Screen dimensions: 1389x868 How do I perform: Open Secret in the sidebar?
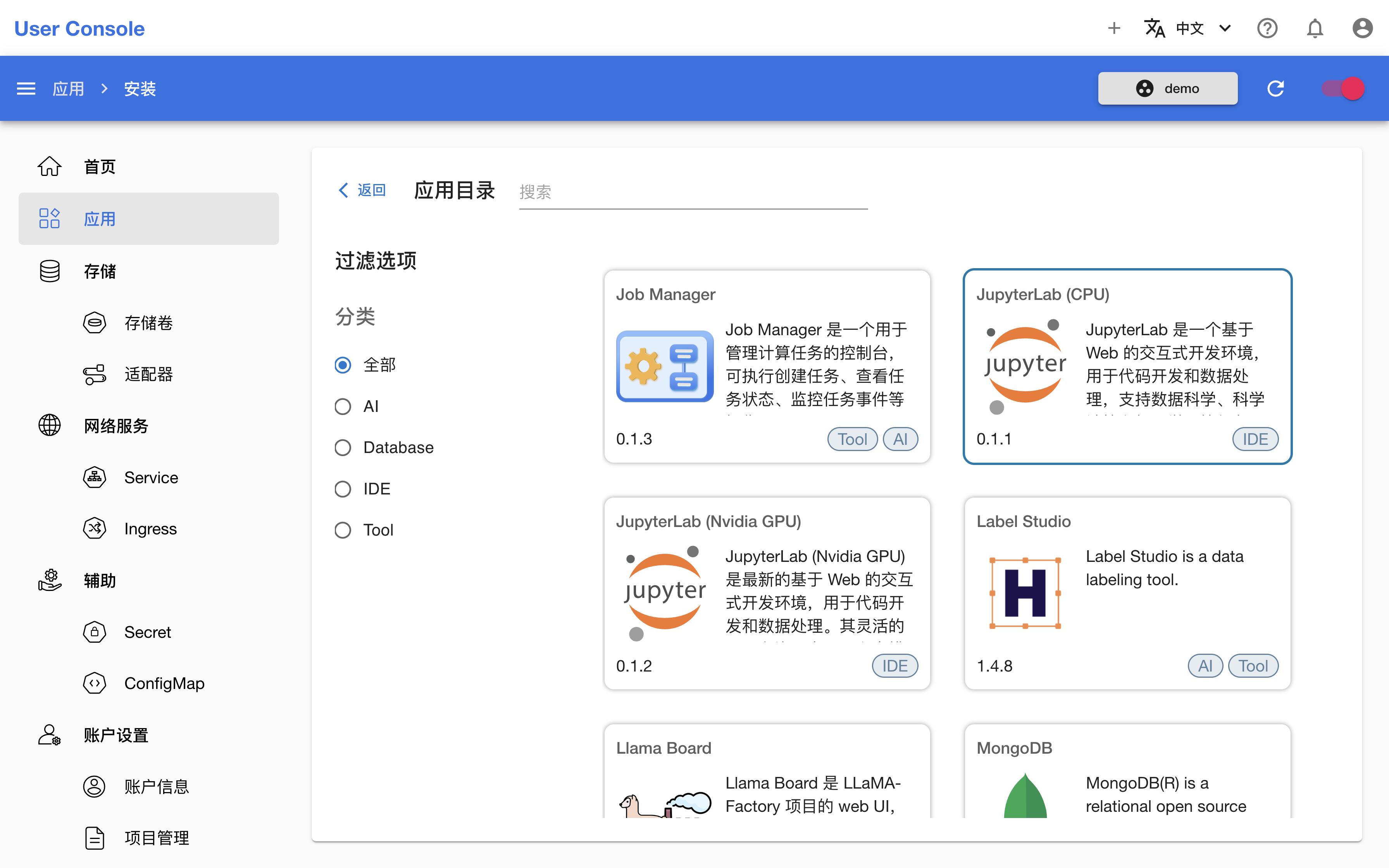(149, 632)
